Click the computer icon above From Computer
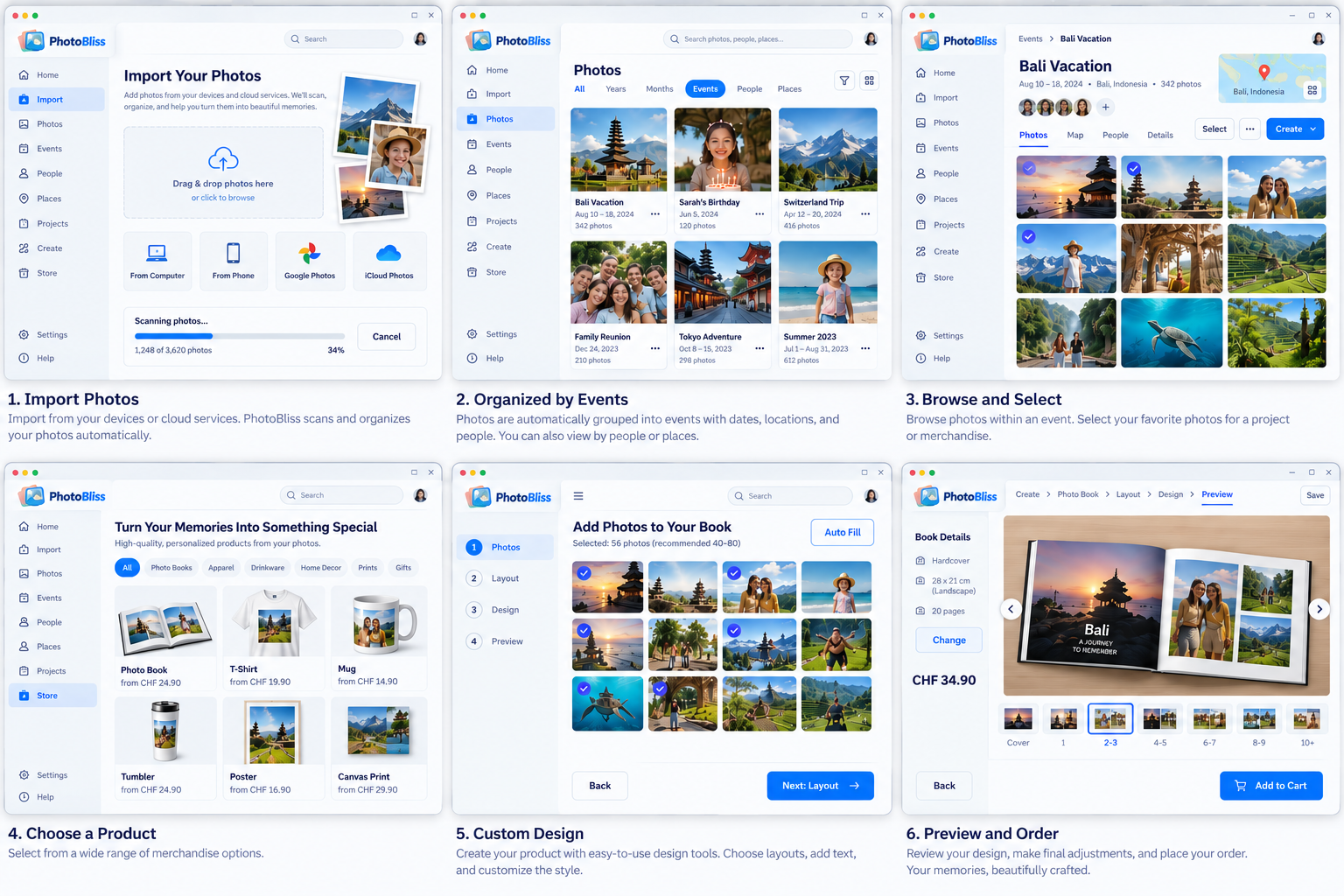The height and width of the screenshot is (896, 1344). tap(157, 253)
